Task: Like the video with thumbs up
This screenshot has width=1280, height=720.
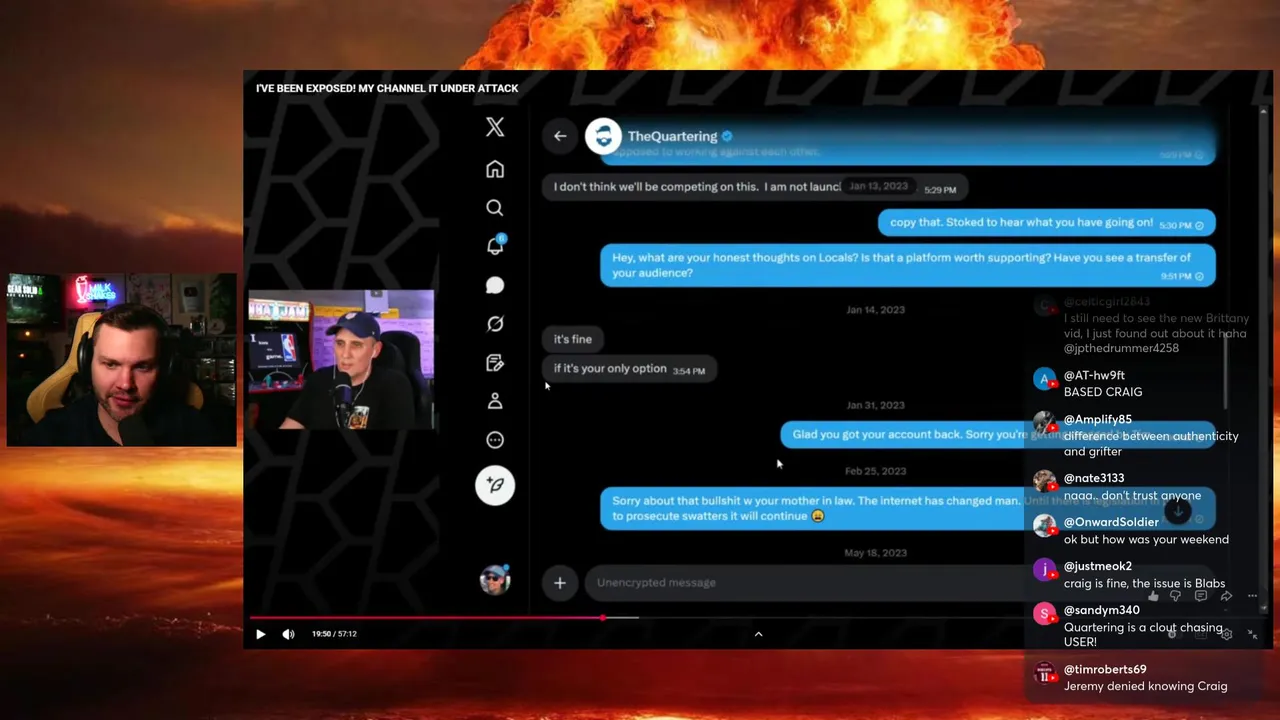Action: tap(1153, 596)
